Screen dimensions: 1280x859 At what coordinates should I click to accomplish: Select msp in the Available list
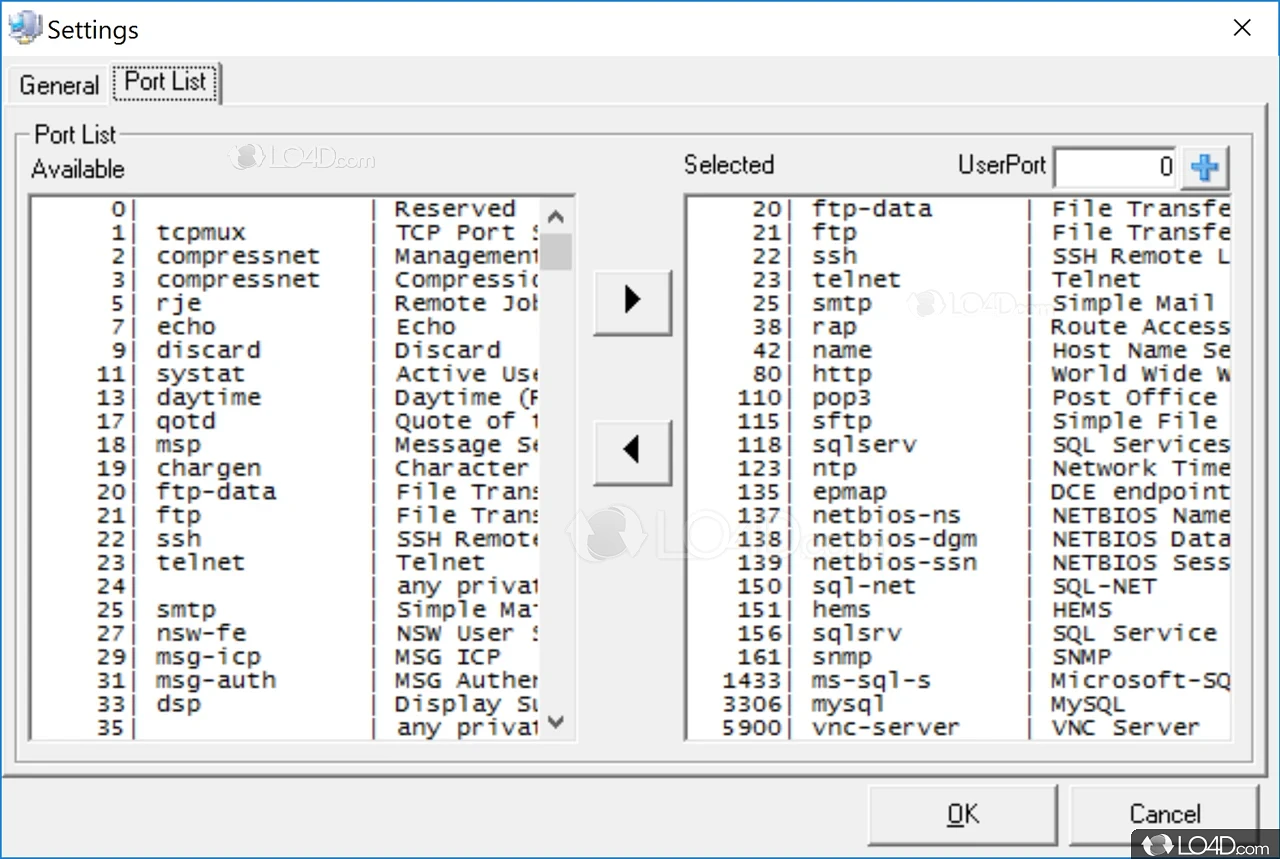[286, 445]
